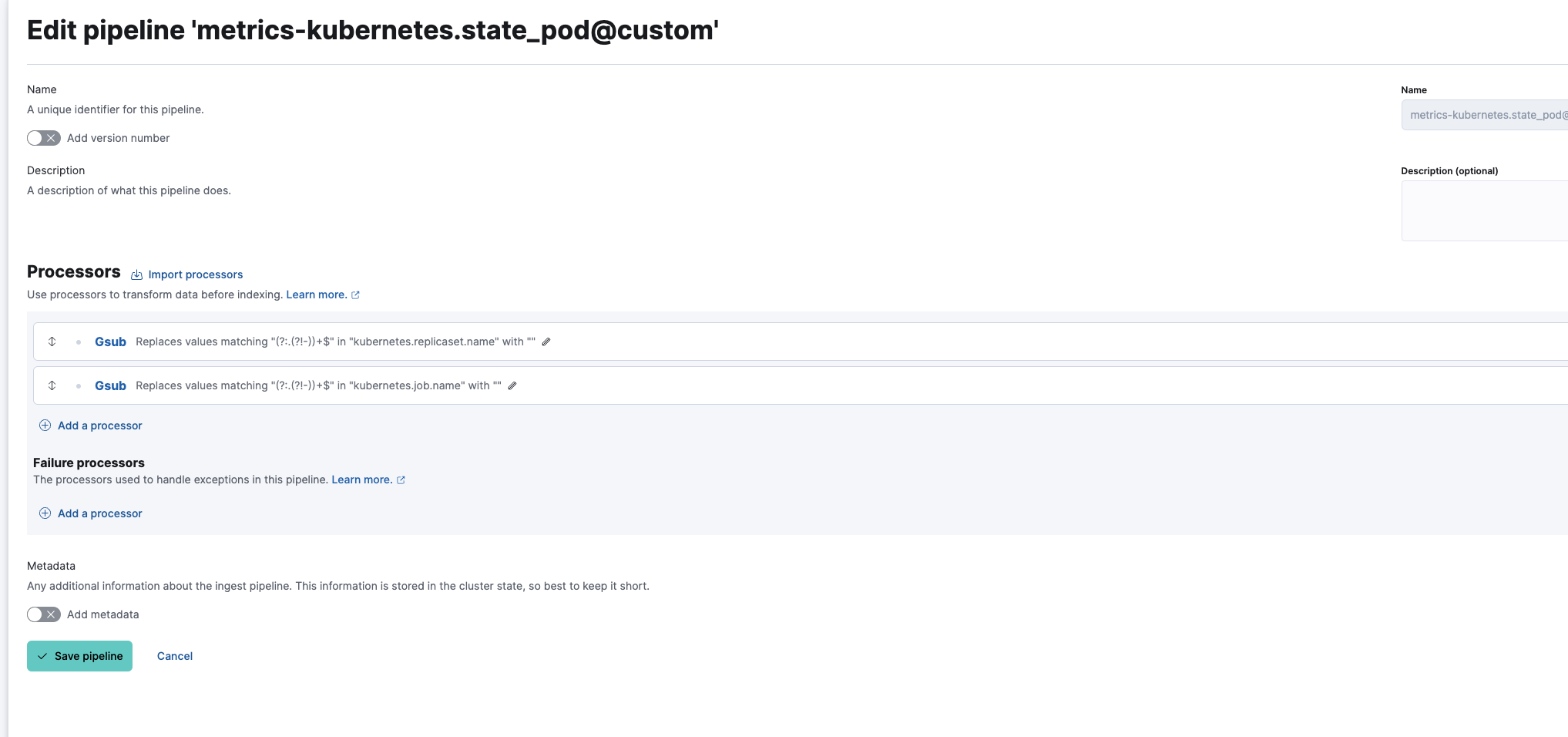Edit the kubernetes.replicaset.name Gsub processor
The image size is (1568, 737).
[547, 342]
